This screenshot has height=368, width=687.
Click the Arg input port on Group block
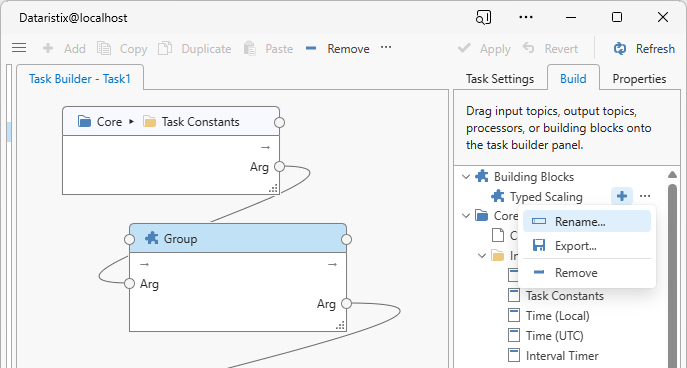129,283
